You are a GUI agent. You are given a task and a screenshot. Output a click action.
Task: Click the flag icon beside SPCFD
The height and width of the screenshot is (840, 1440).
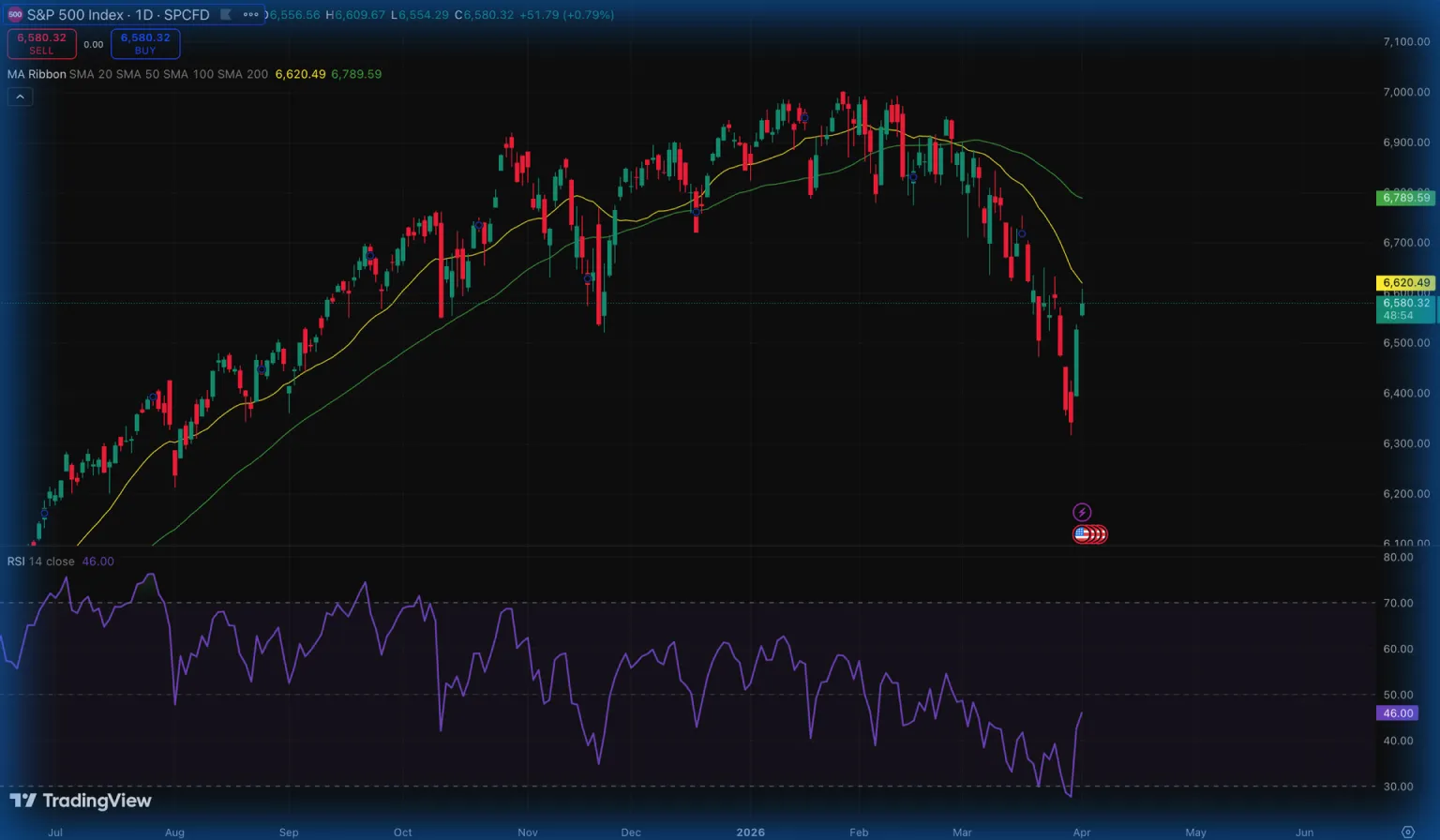click(x=226, y=15)
